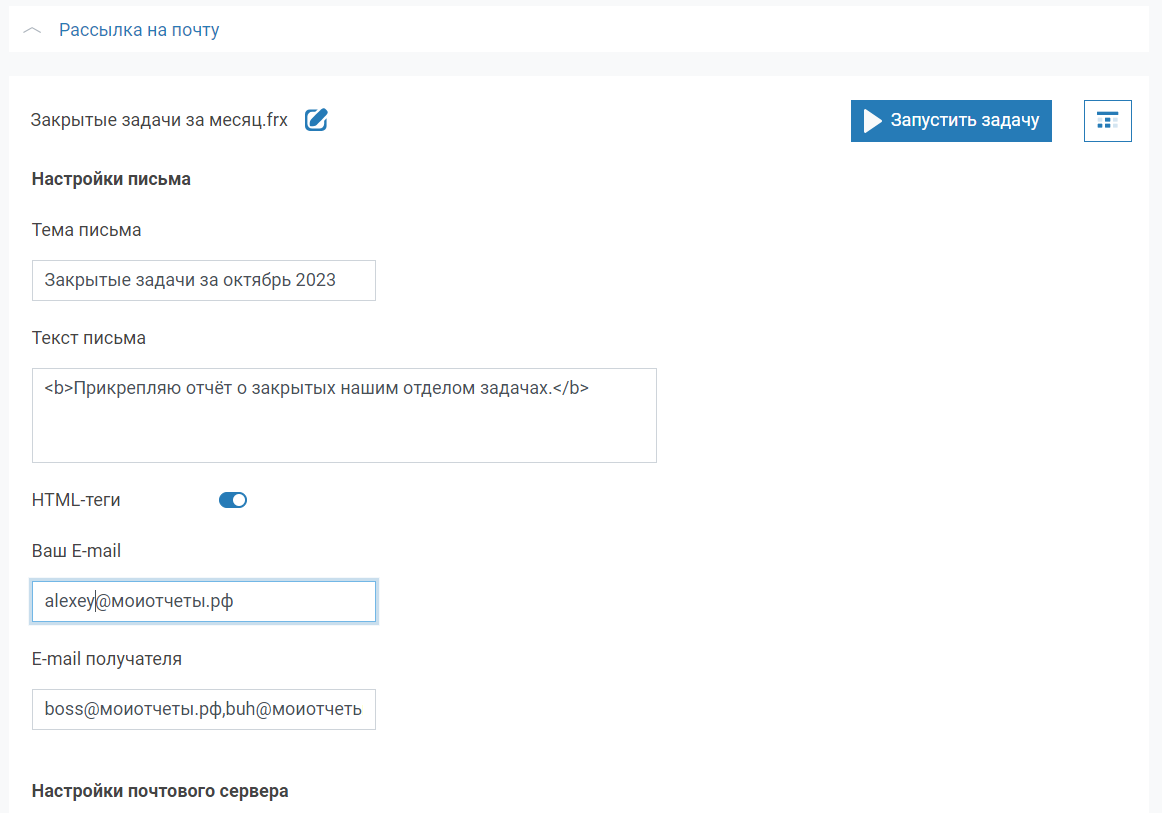Click the HTML-теги label
Screen dimensions: 1162x813
tap(76, 500)
